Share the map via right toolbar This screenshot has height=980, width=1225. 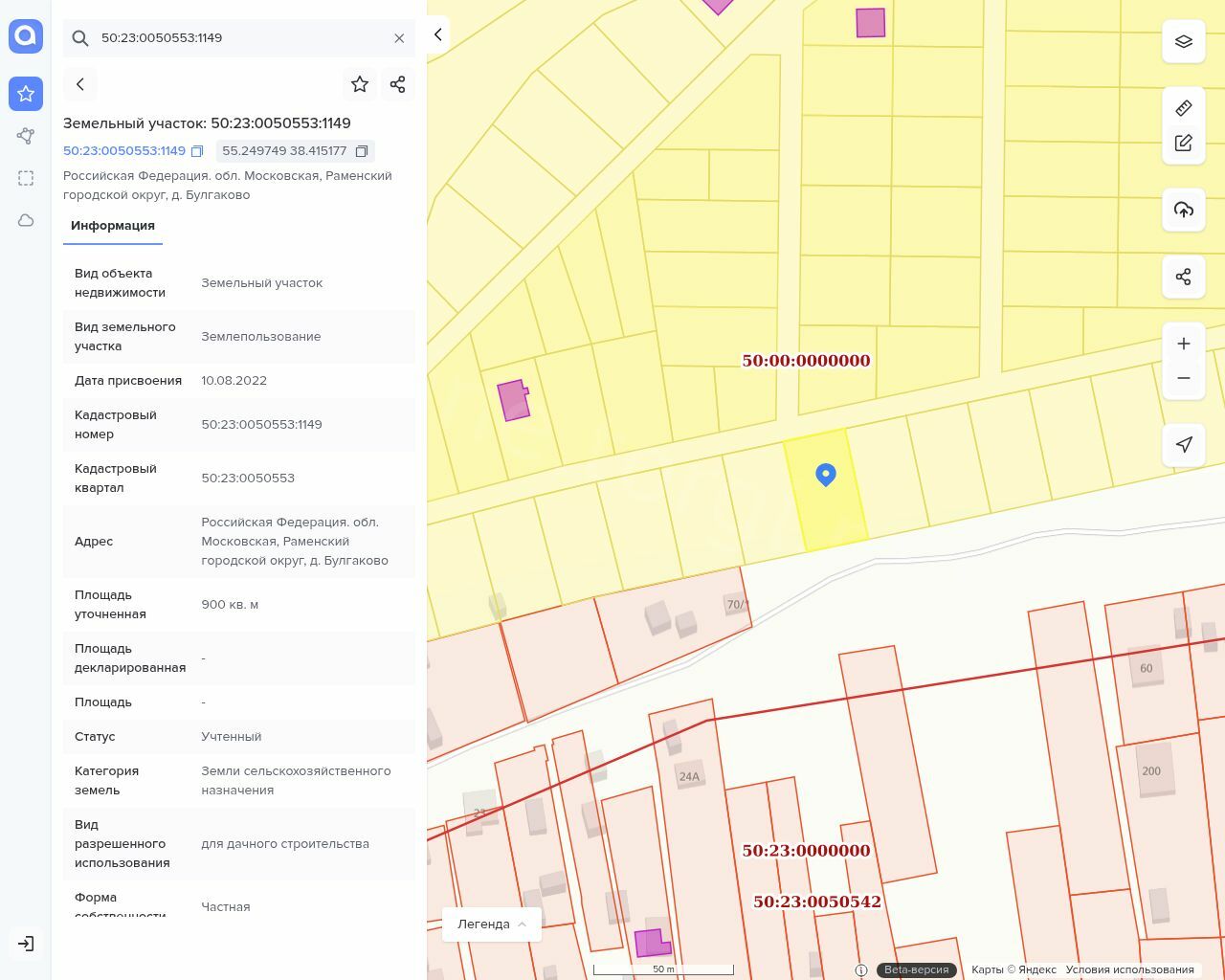1183,278
